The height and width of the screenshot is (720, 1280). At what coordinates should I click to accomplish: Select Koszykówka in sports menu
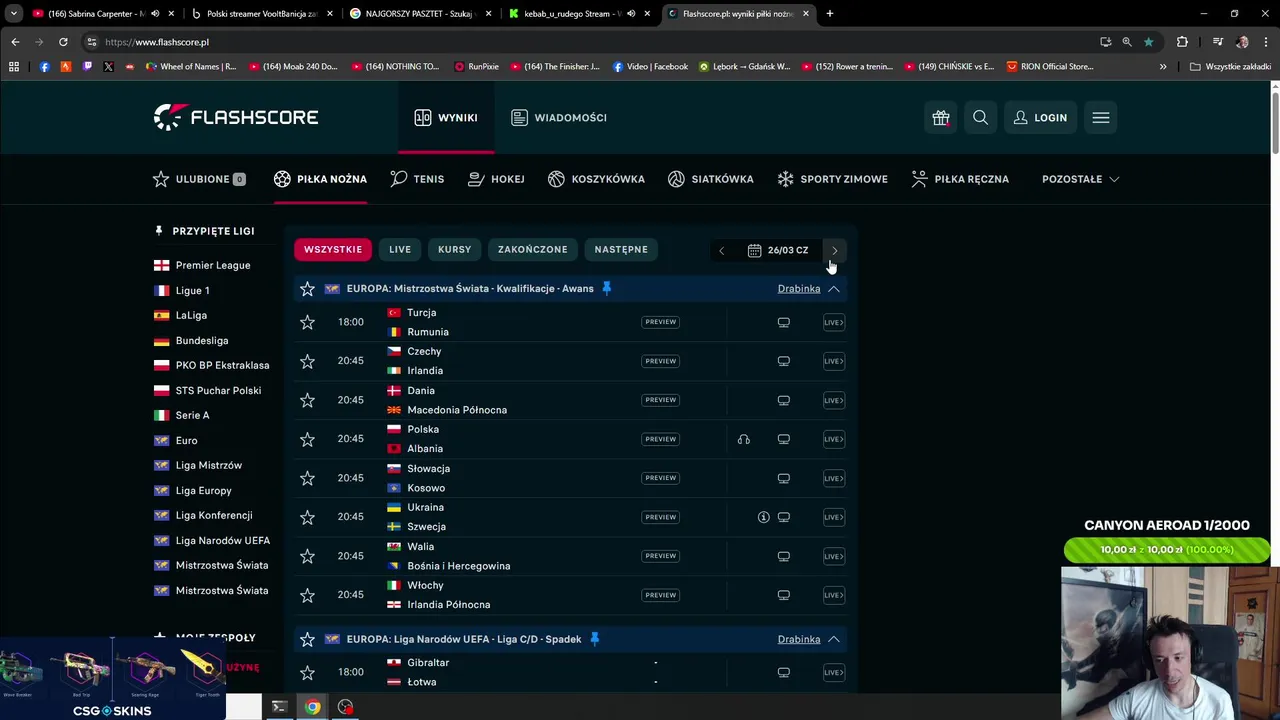tap(596, 179)
